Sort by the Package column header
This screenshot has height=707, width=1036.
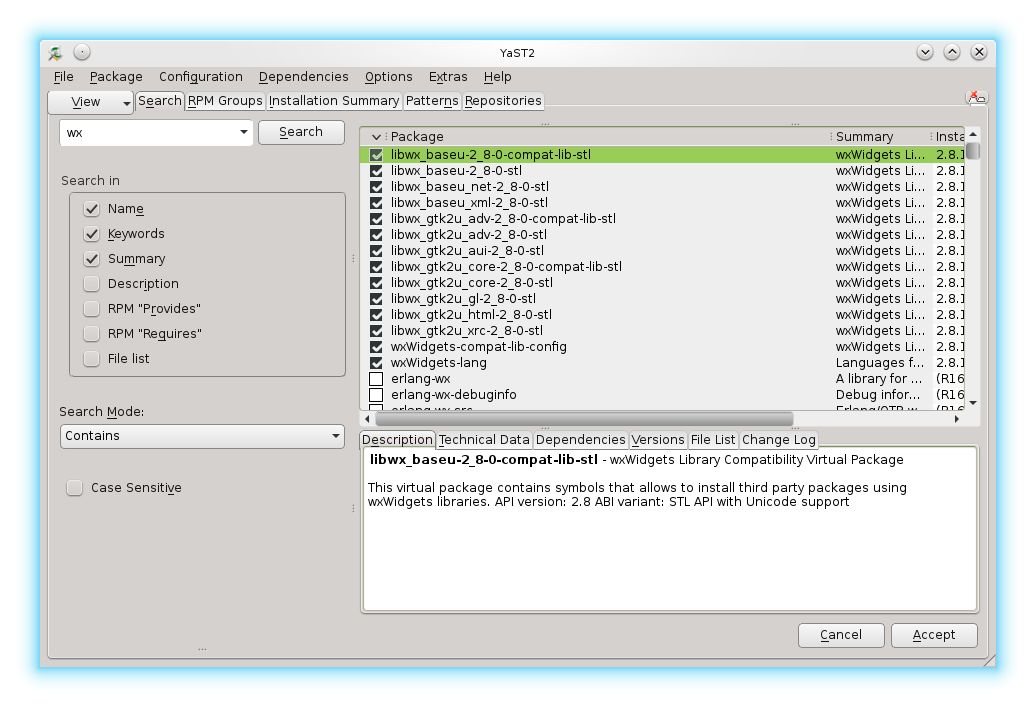tap(608, 137)
